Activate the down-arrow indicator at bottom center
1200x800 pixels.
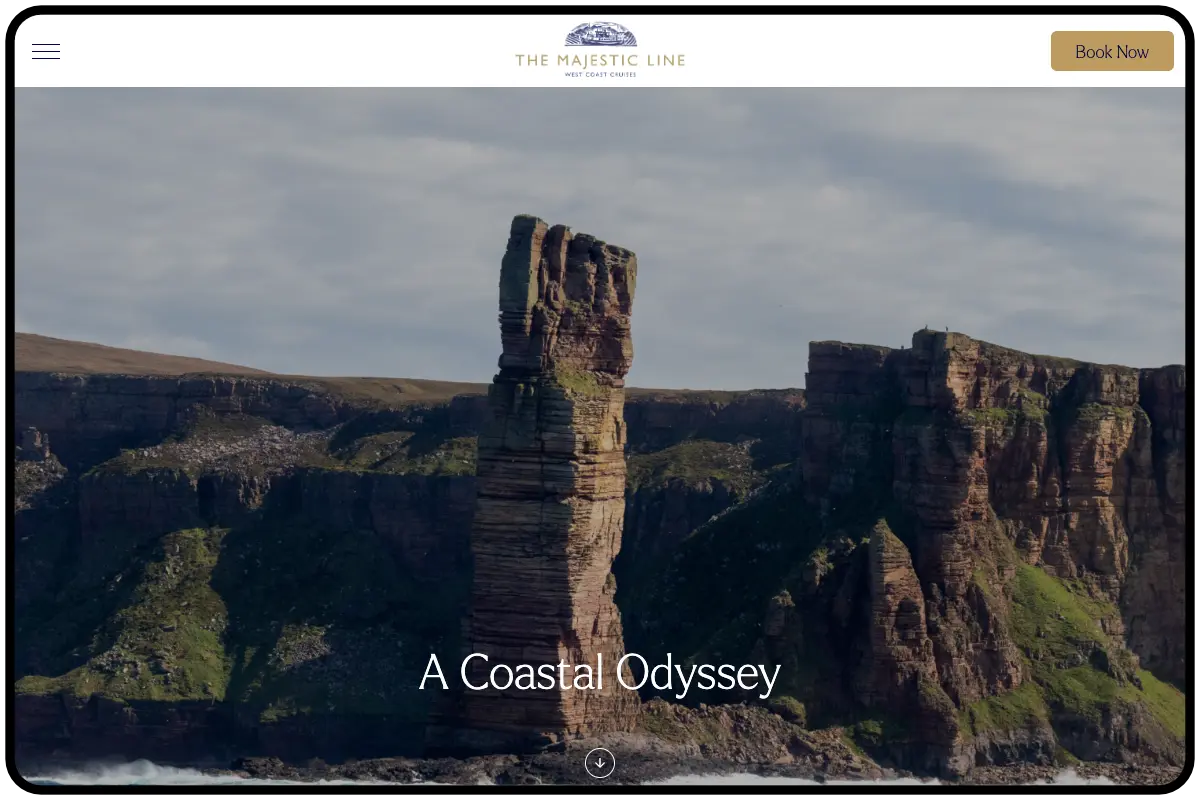click(600, 763)
